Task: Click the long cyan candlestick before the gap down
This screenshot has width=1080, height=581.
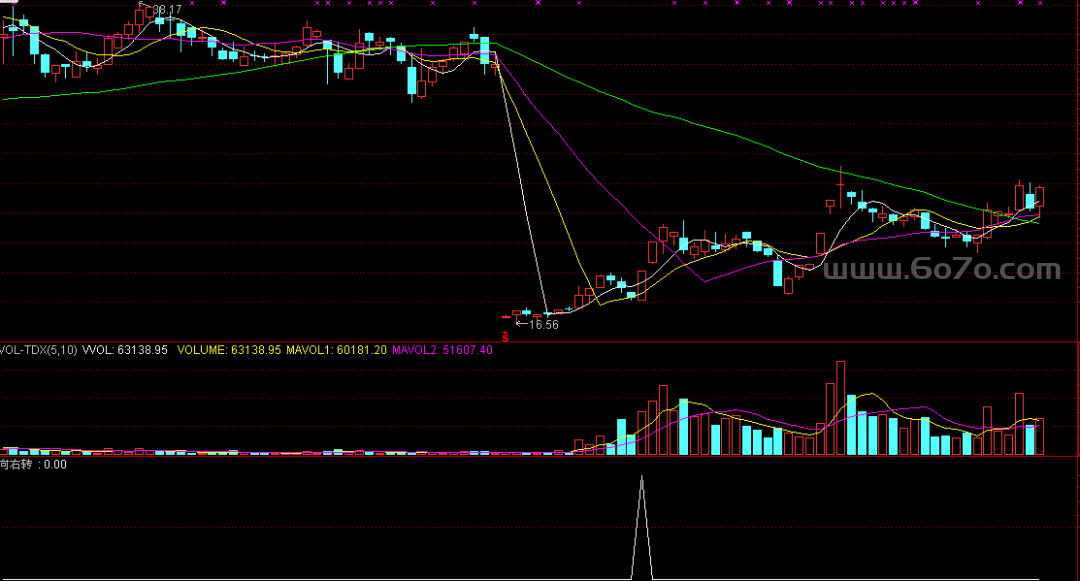Action: coord(485,50)
